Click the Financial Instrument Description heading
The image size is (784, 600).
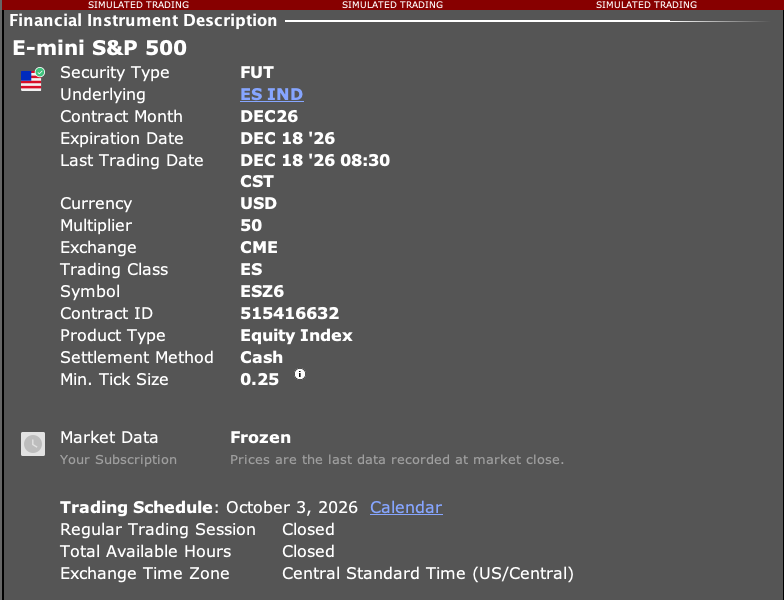pos(143,20)
